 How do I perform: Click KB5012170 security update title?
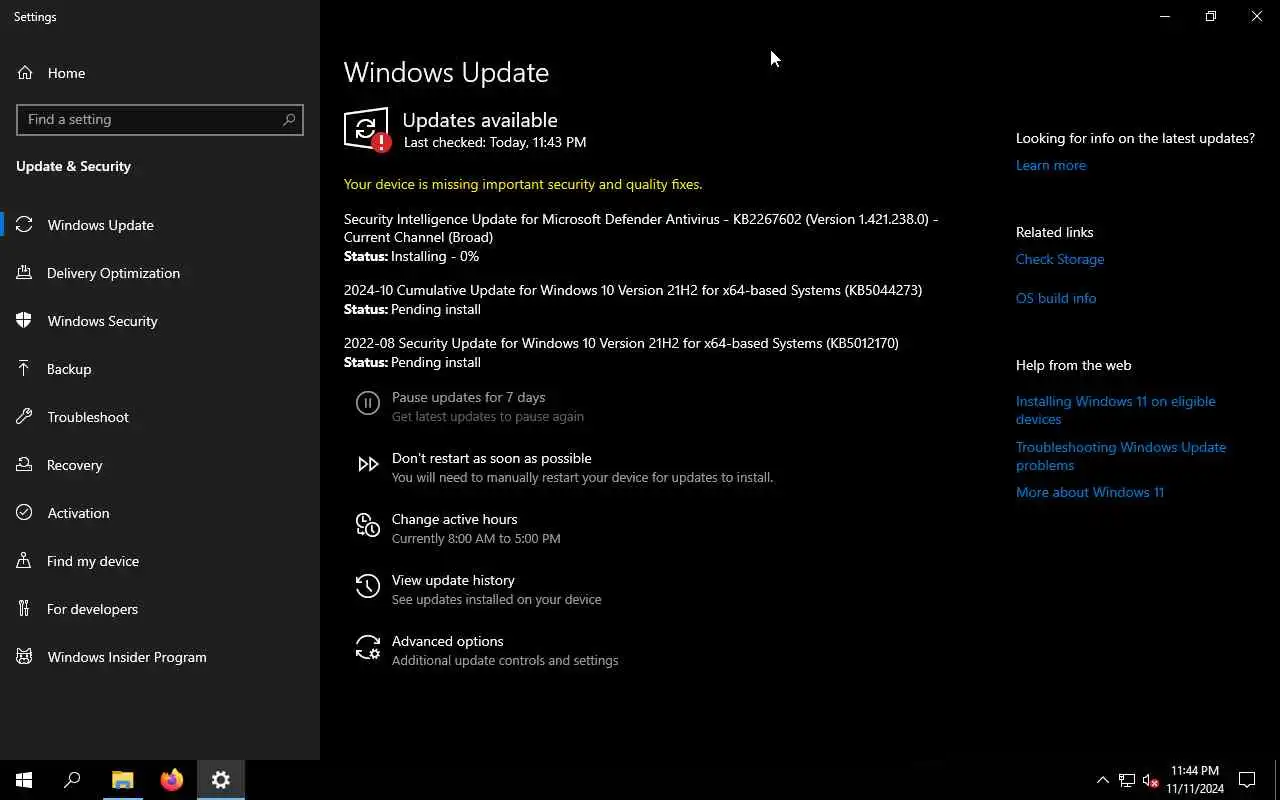point(621,343)
